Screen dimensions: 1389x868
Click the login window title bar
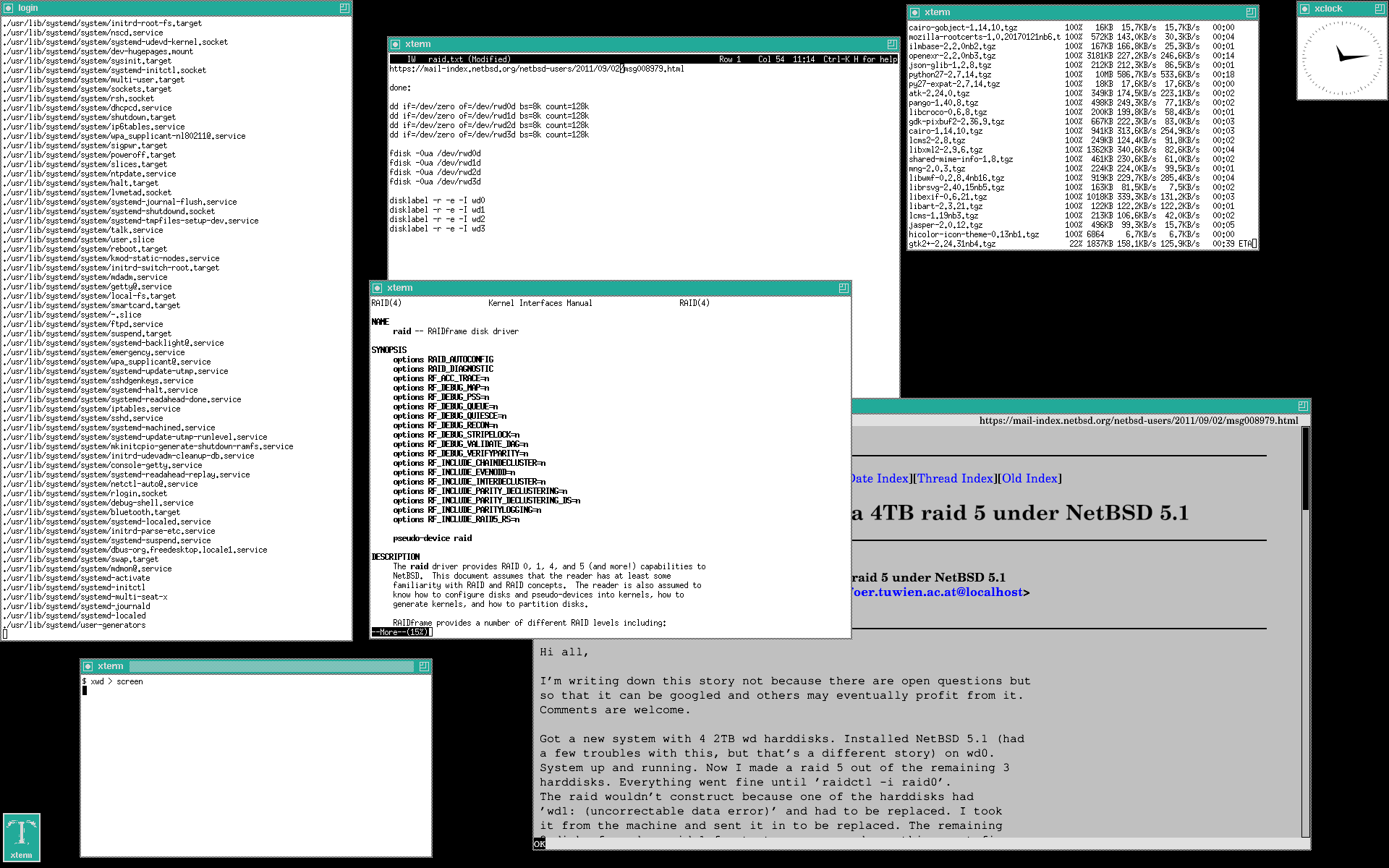(x=174, y=8)
